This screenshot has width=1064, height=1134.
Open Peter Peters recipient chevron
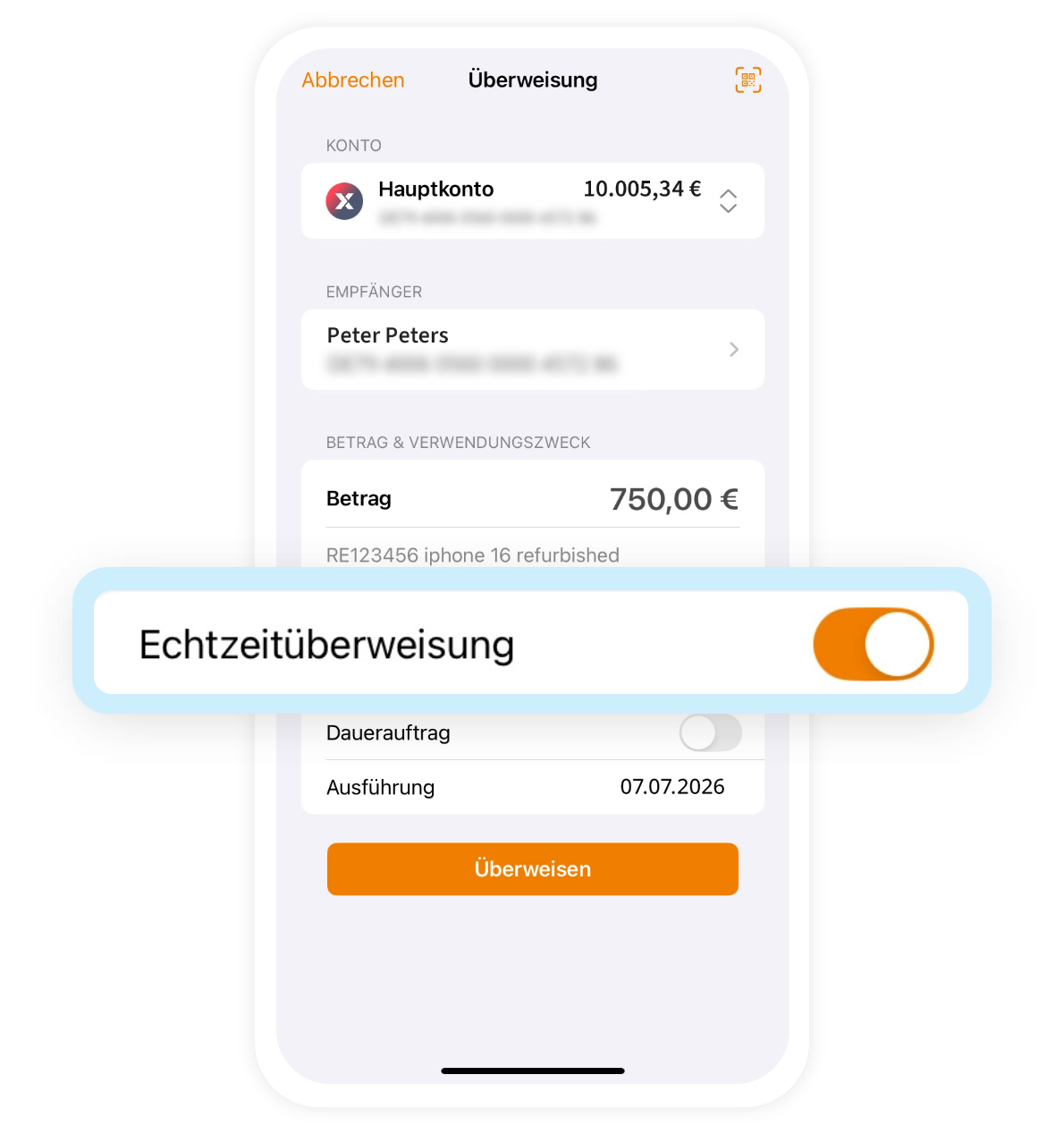[734, 350]
